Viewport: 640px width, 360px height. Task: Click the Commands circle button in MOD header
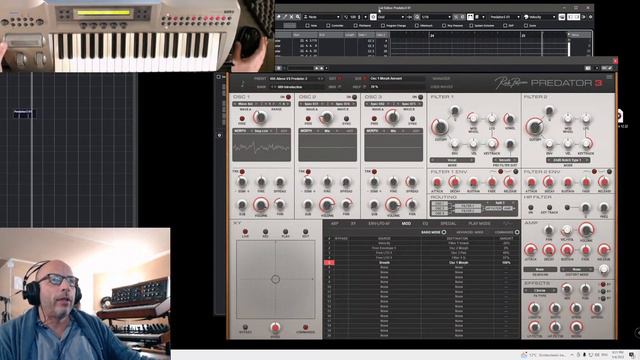pos(517,232)
